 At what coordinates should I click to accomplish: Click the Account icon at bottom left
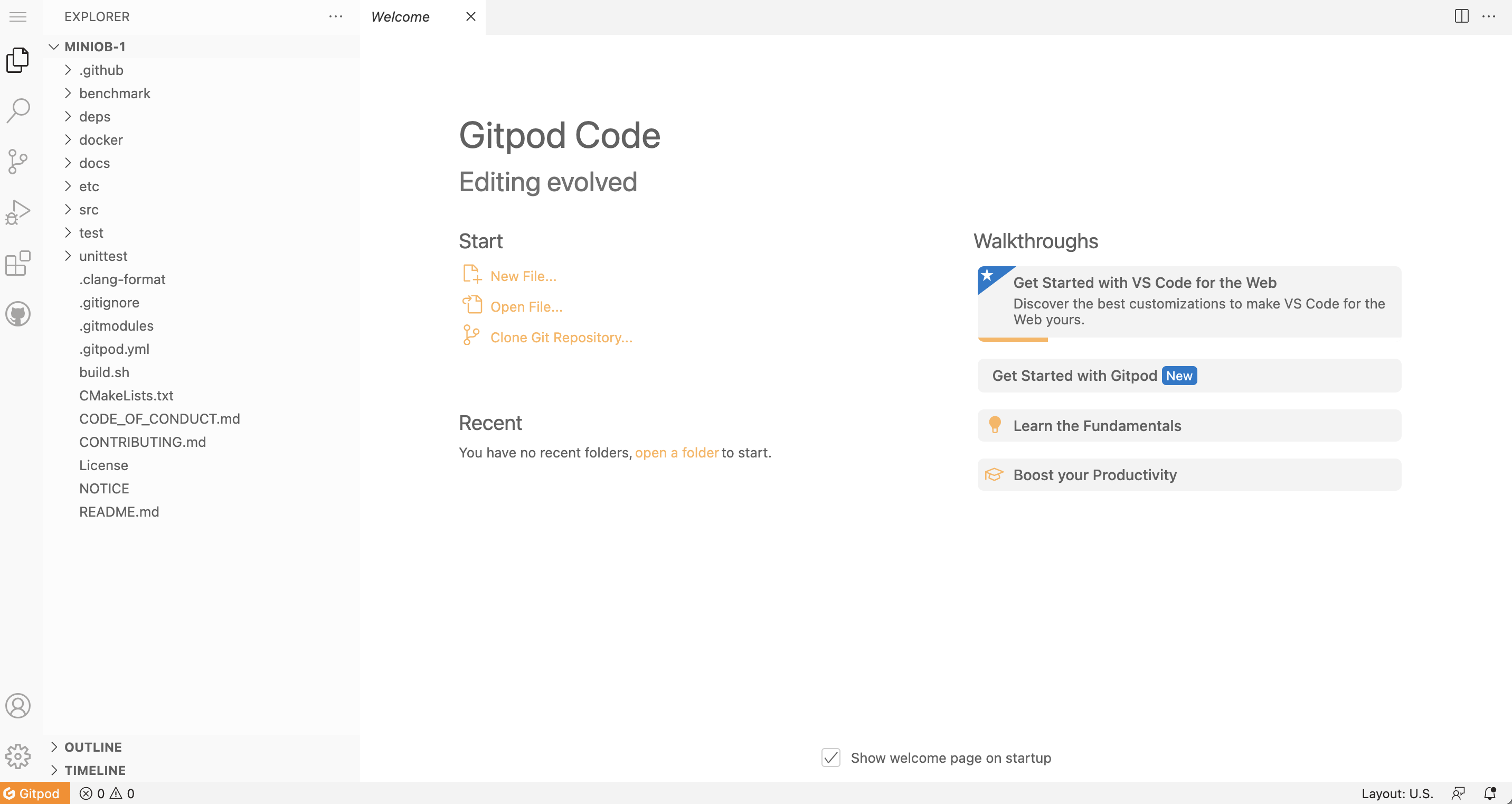coord(18,706)
